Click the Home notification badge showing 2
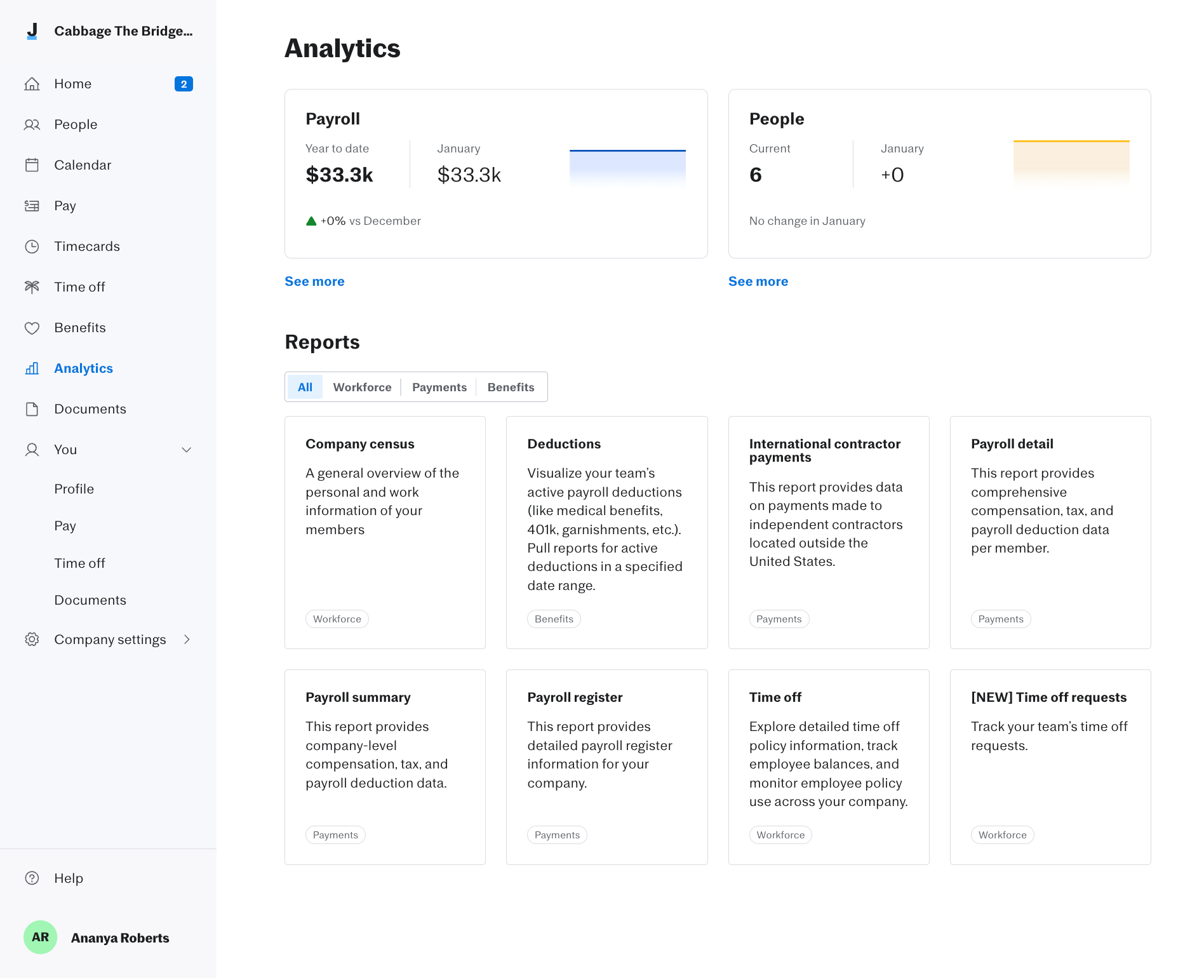 point(183,83)
